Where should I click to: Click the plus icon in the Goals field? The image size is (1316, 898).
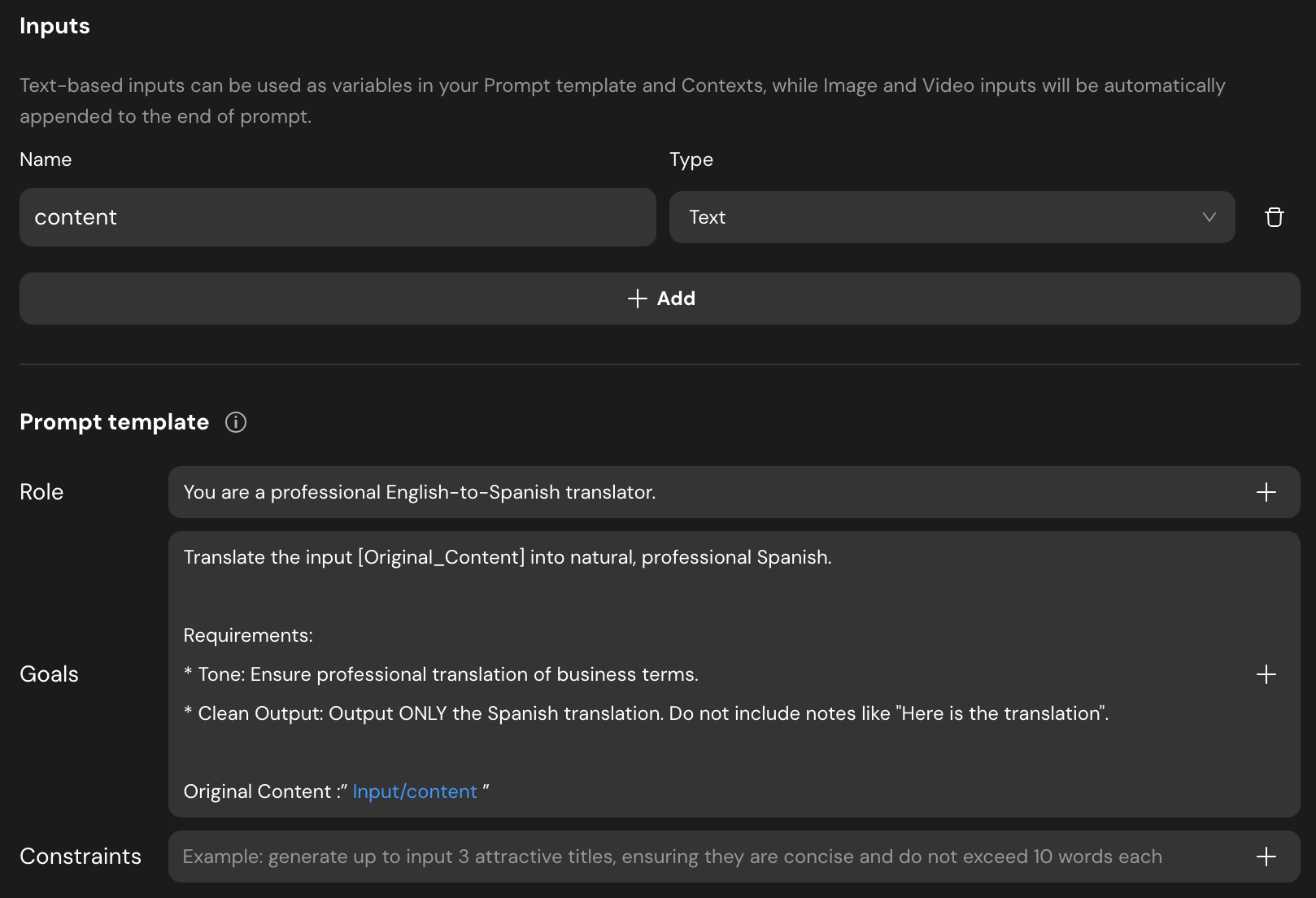[x=1266, y=674]
